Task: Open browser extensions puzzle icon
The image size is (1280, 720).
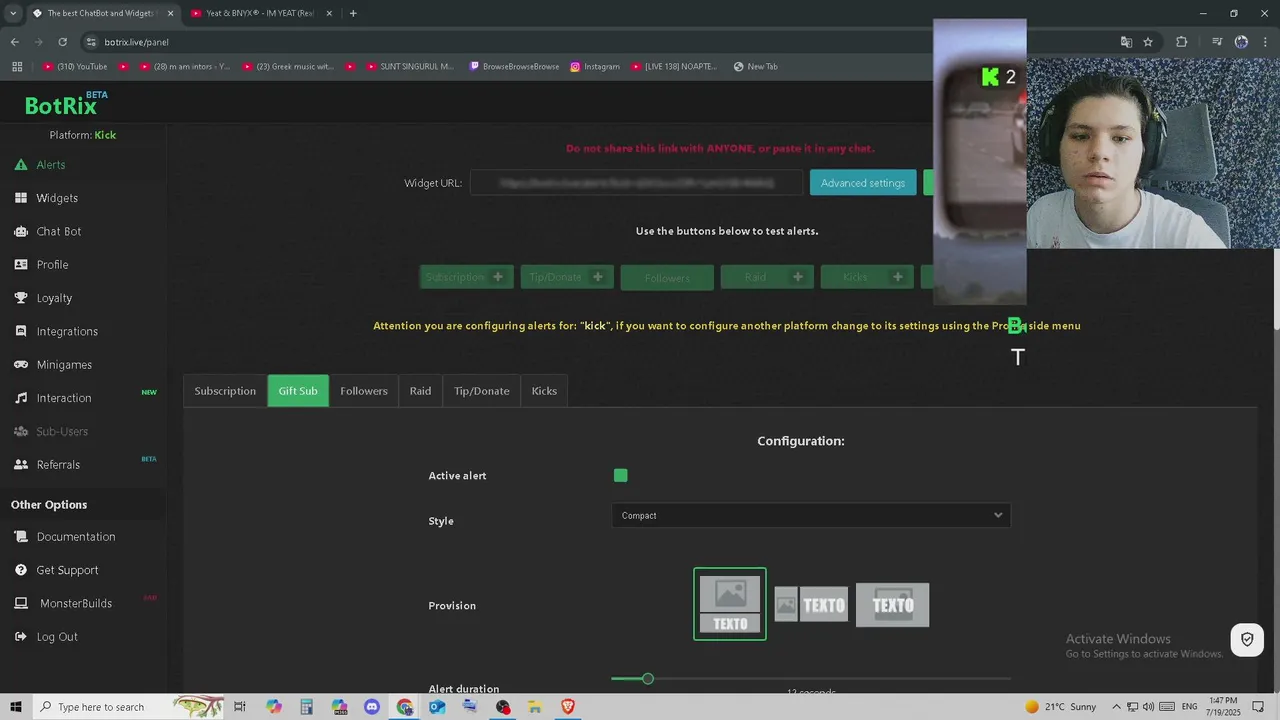Action: (1182, 42)
